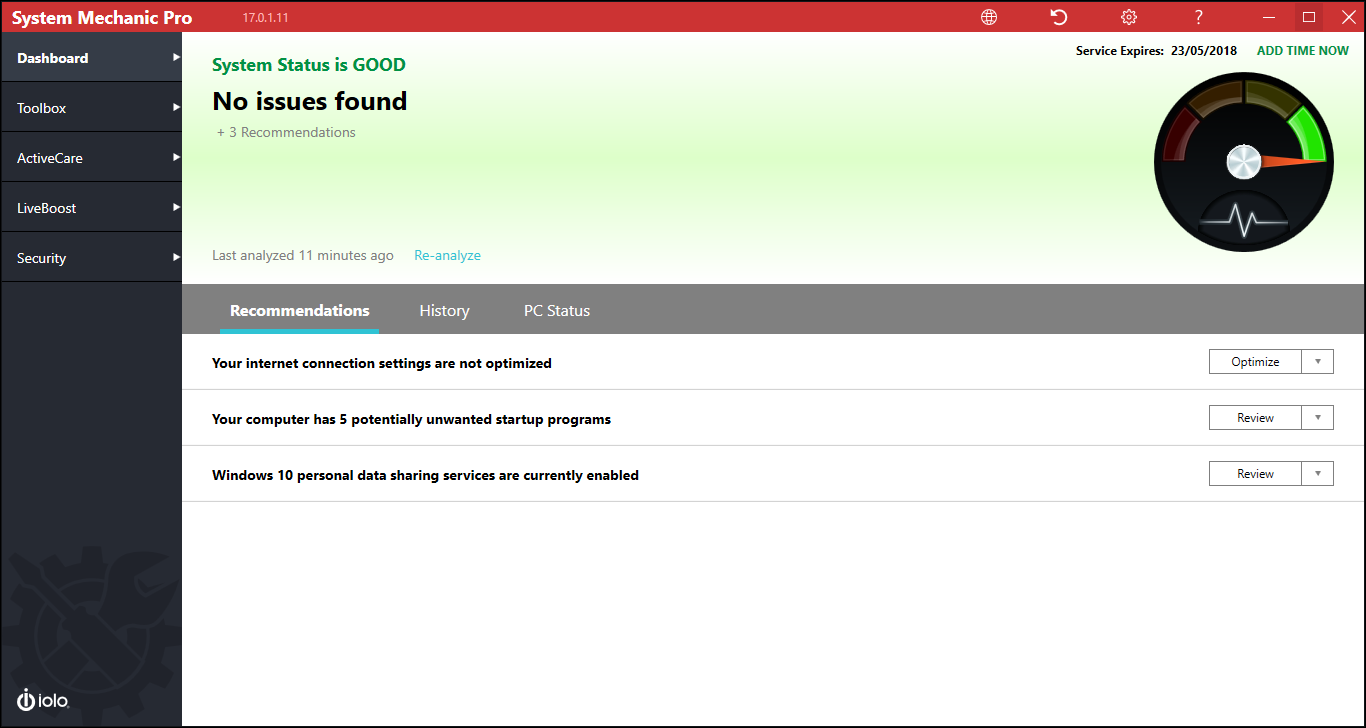This screenshot has height=728, width=1366.
Task: Open the Toolbox menu
Action: pyautogui.click(x=91, y=108)
